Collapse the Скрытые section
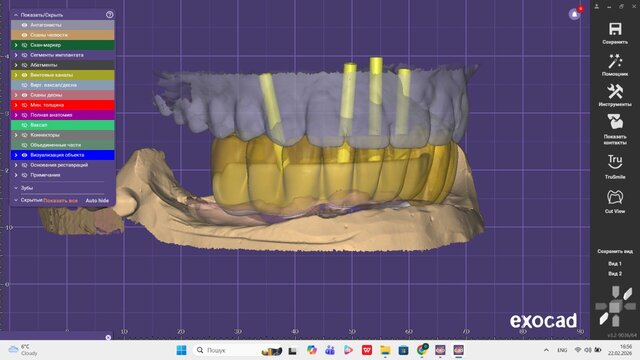 click(16, 200)
